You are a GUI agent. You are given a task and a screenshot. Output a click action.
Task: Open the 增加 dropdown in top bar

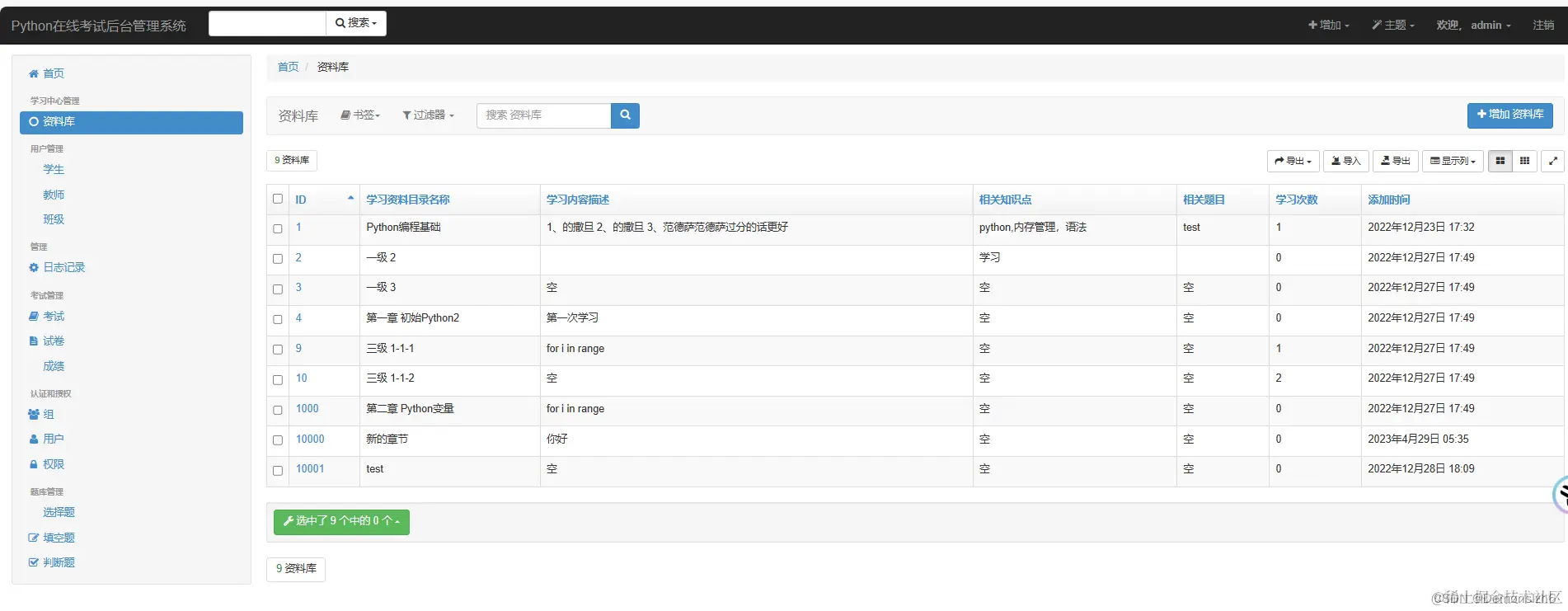[x=1329, y=26]
